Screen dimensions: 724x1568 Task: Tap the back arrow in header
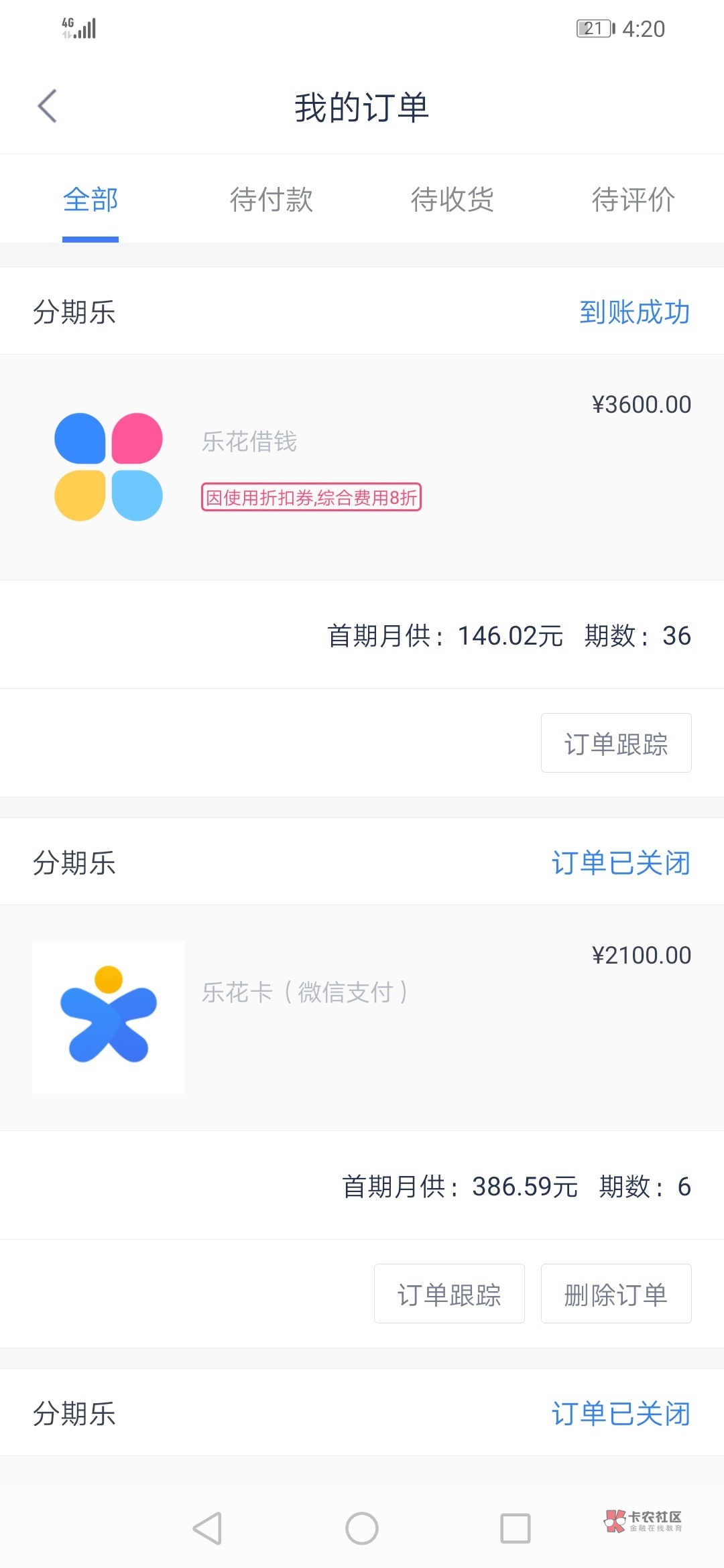click(x=47, y=107)
